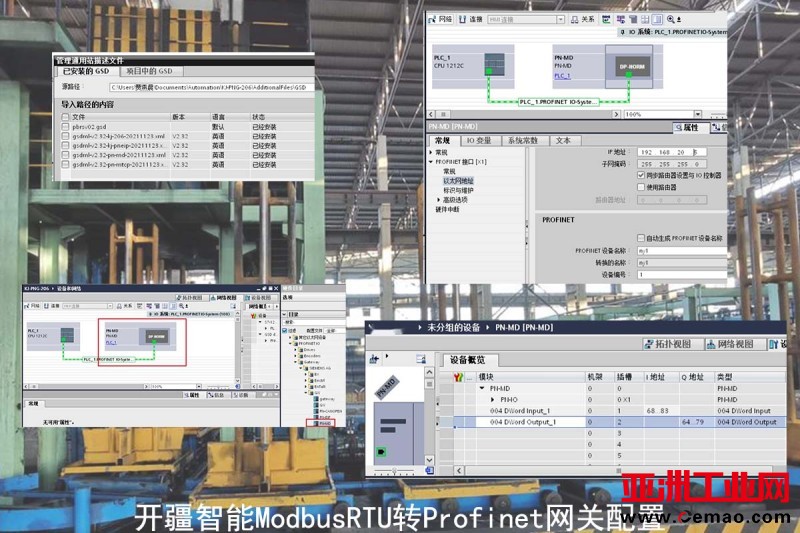Collapse the 目录 section in the hardware catalog
This screenshot has height=533, width=800.
pyautogui.click(x=285, y=314)
